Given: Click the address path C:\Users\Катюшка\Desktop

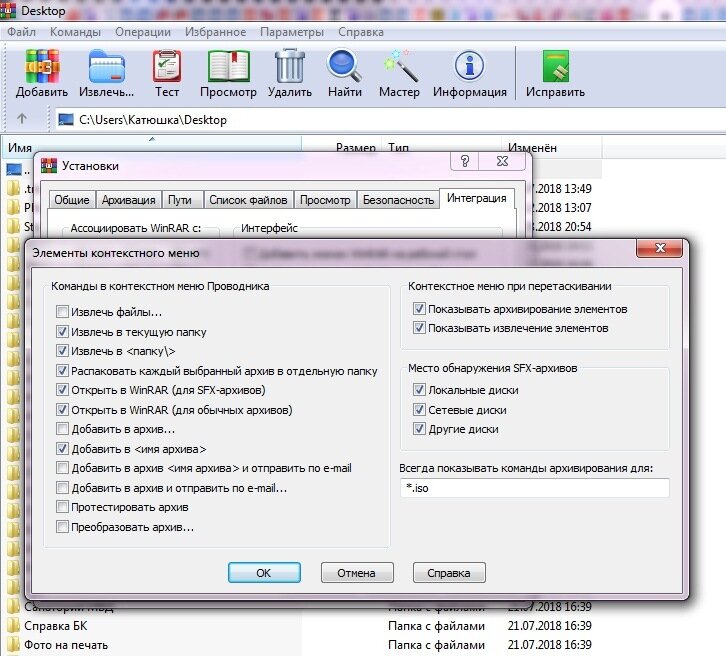Looking at the screenshot, I should 153,120.
